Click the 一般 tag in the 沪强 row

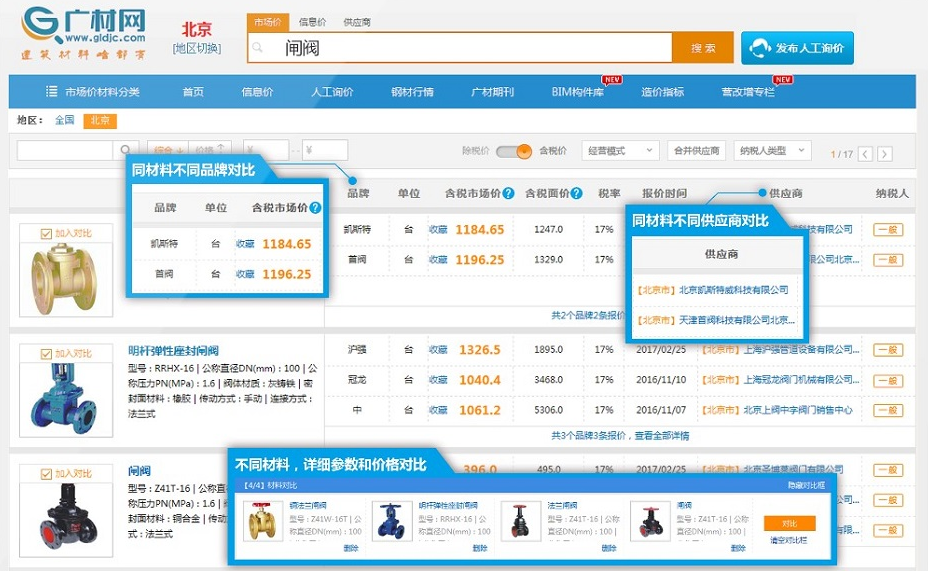click(888, 350)
